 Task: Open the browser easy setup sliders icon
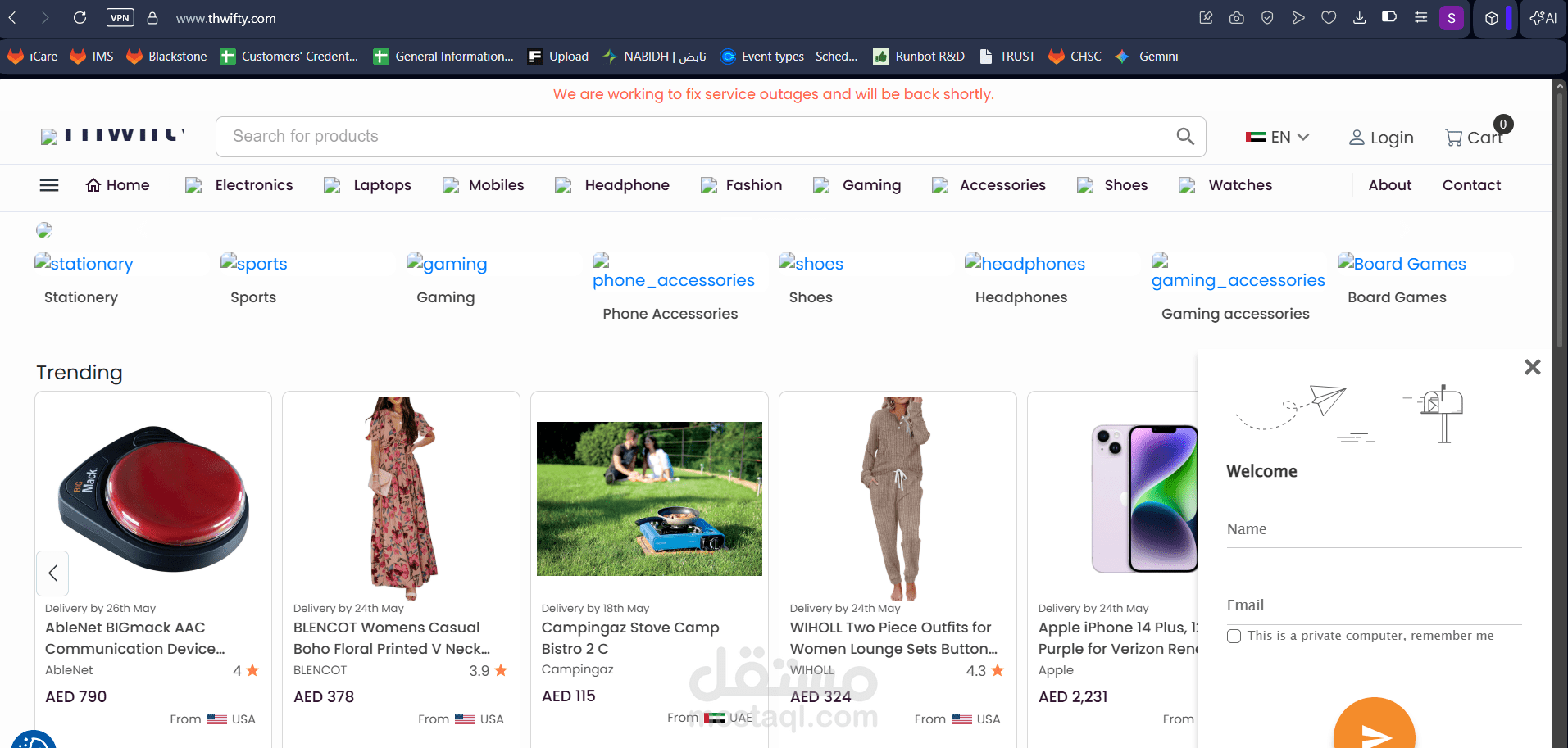point(1420,17)
